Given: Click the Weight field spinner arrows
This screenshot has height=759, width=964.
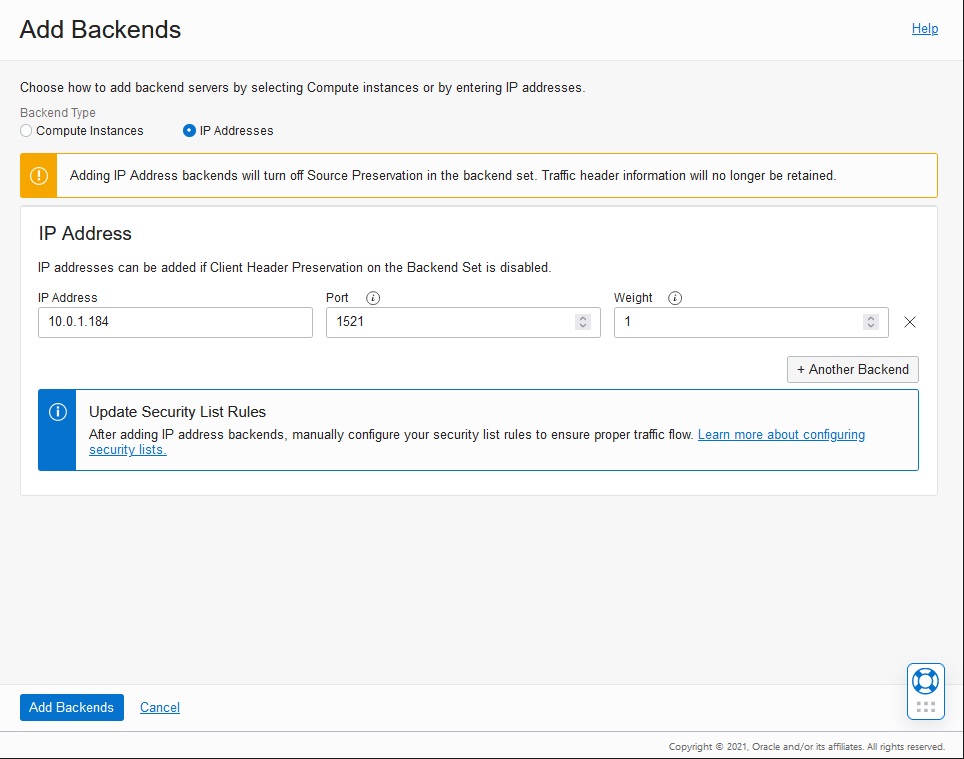Looking at the screenshot, I should point(871,322).
